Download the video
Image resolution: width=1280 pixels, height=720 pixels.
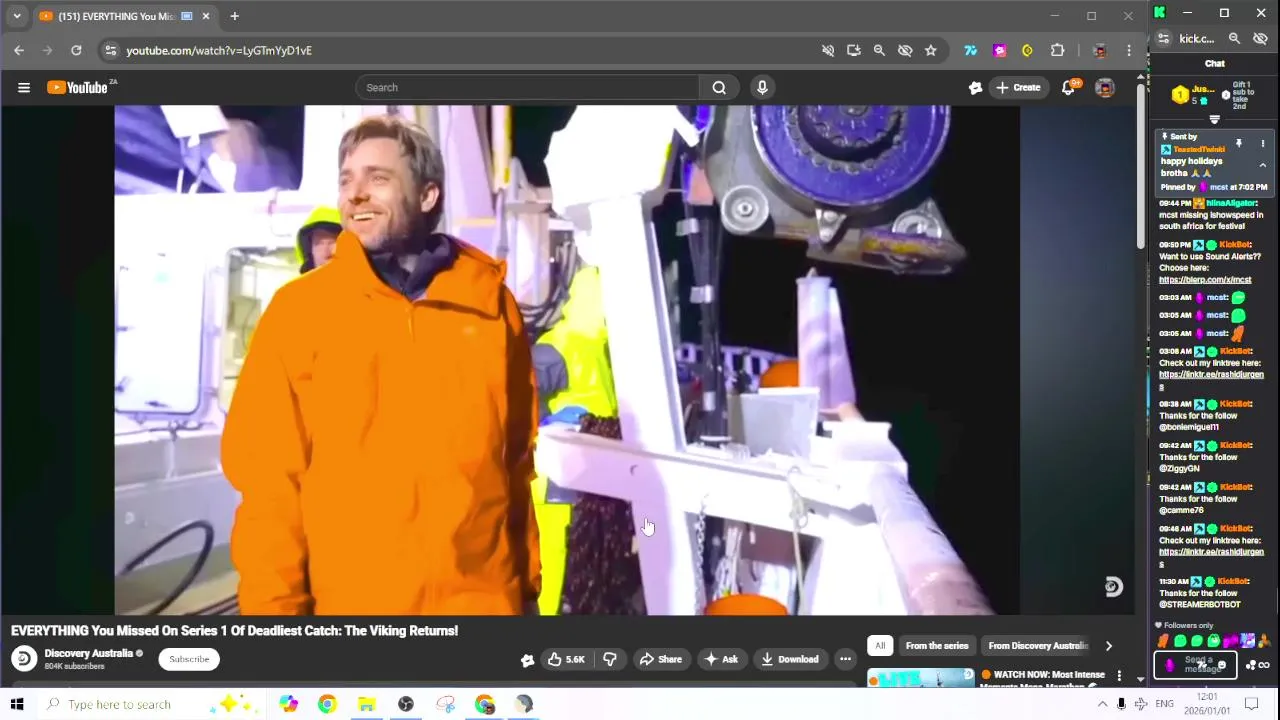click(x=790, y=659)
